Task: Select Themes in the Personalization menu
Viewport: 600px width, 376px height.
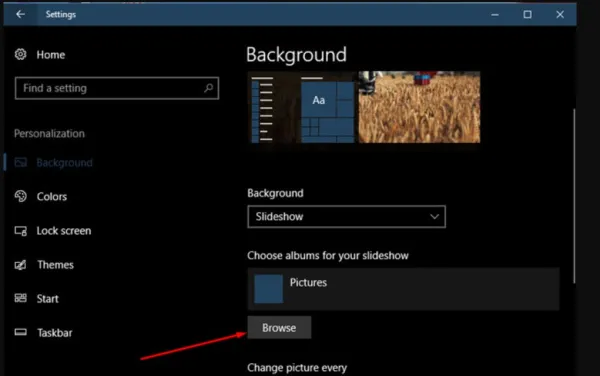Action: (55, 265)
